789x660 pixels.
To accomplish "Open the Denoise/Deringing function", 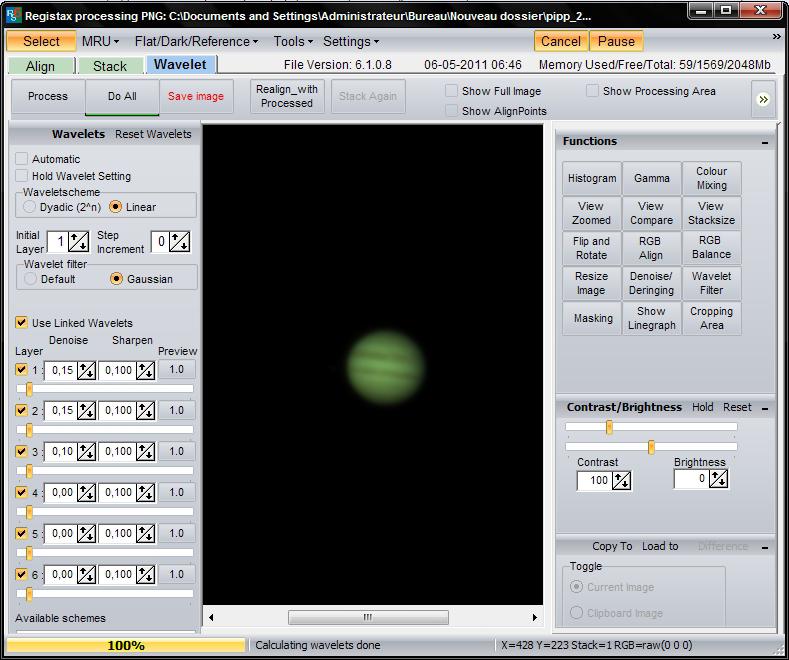I will pos(652,283).
